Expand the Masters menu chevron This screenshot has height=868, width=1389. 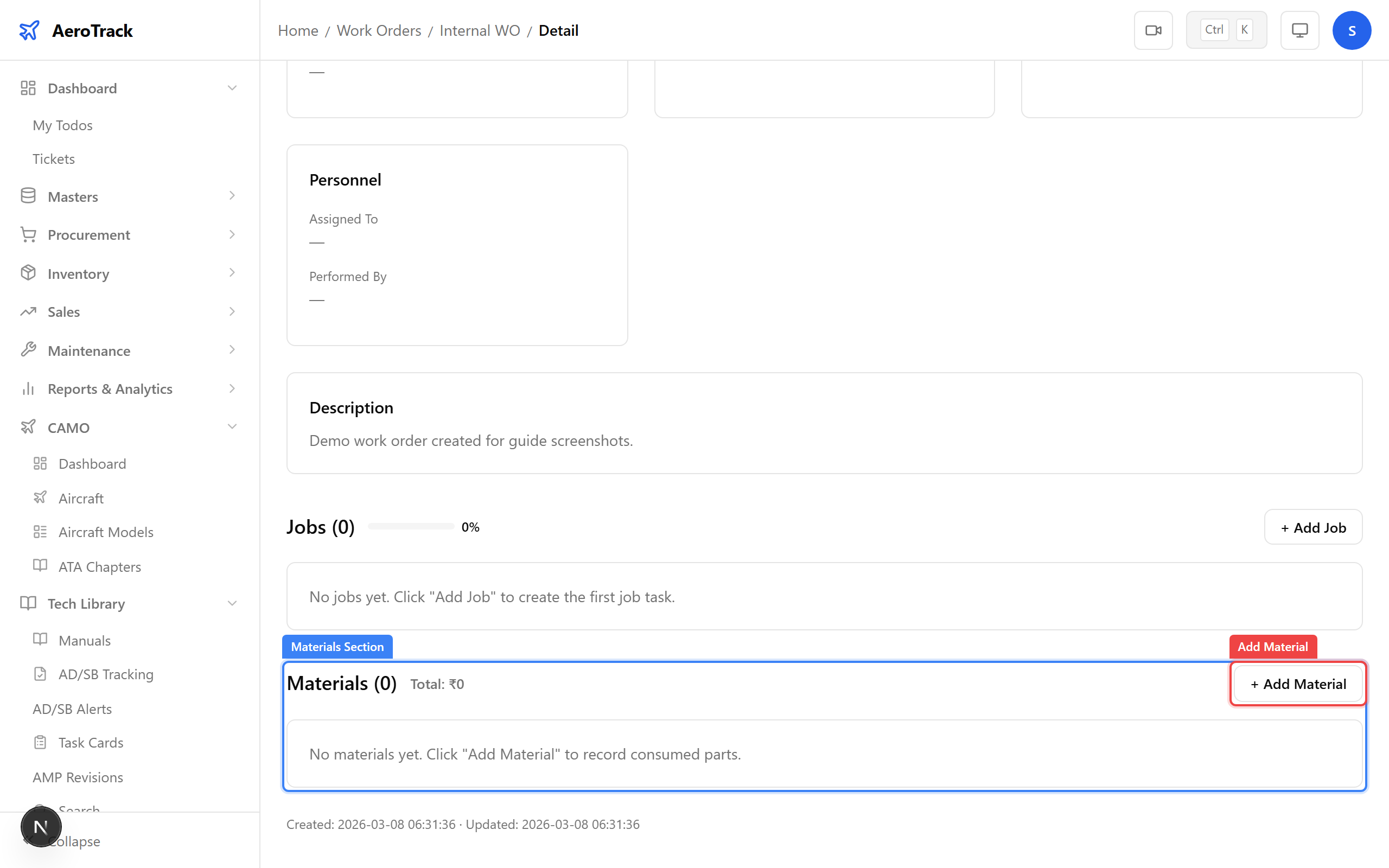pos(232,196)
